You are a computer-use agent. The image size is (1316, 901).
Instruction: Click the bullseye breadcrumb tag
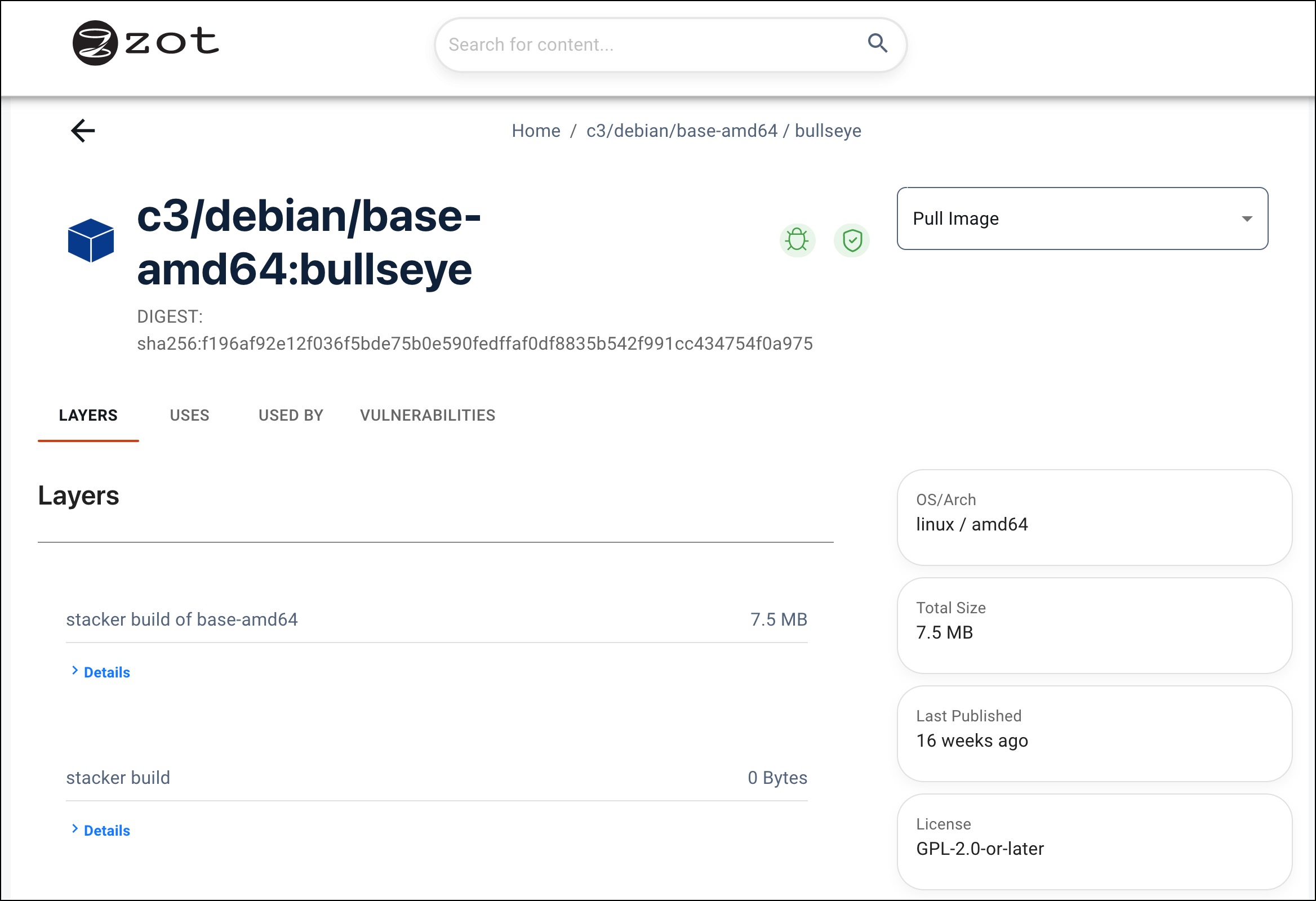tap(828, 131)
